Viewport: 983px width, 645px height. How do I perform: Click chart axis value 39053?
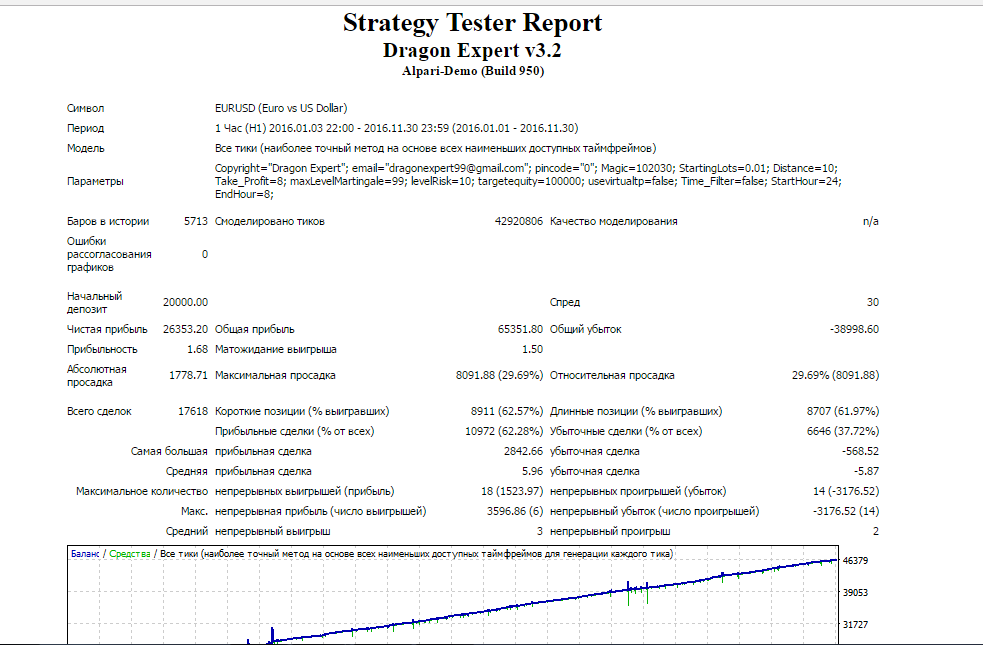(x=855, y=593)
